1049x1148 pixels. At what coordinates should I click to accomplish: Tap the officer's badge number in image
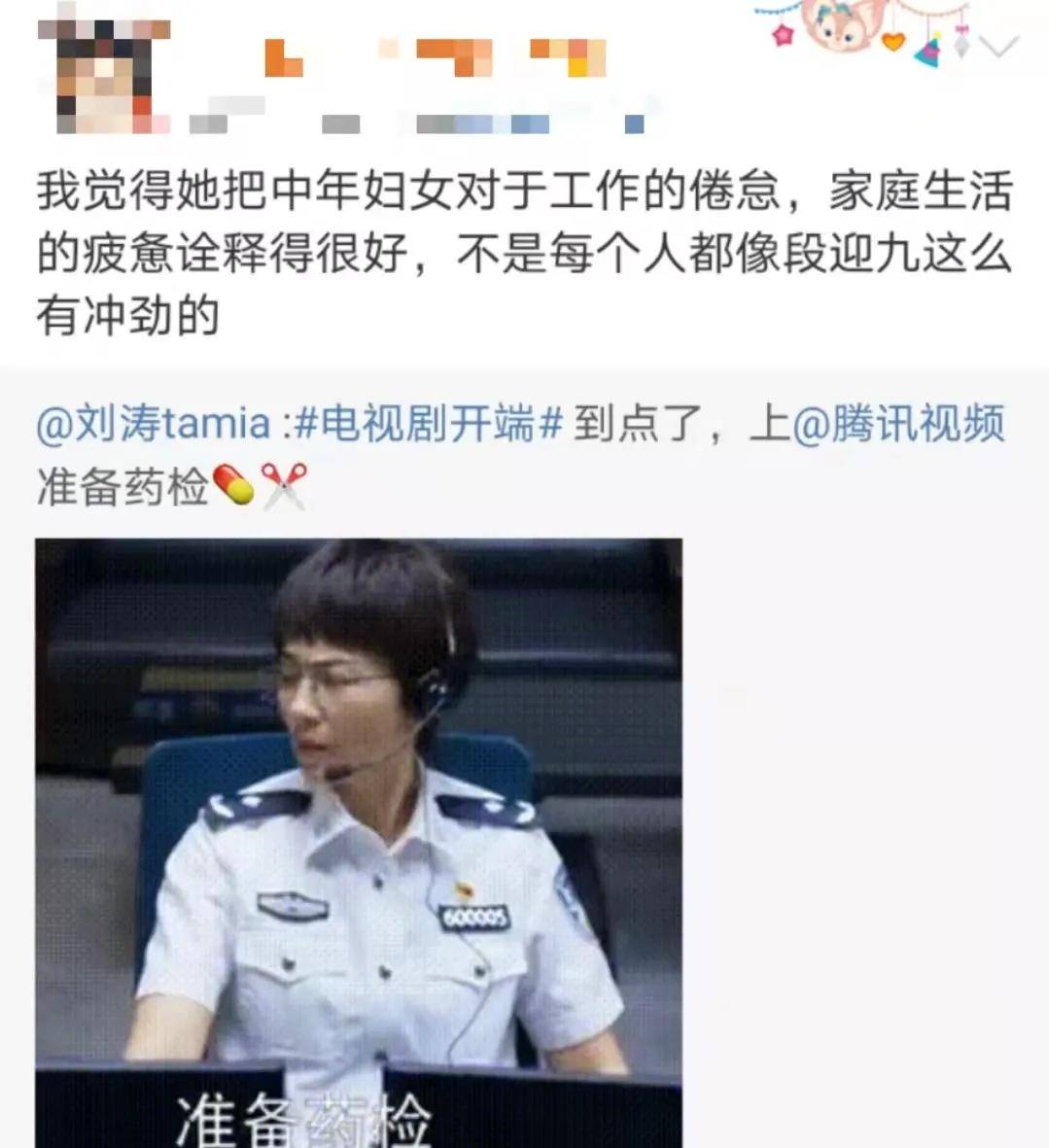tap(474, 918)
